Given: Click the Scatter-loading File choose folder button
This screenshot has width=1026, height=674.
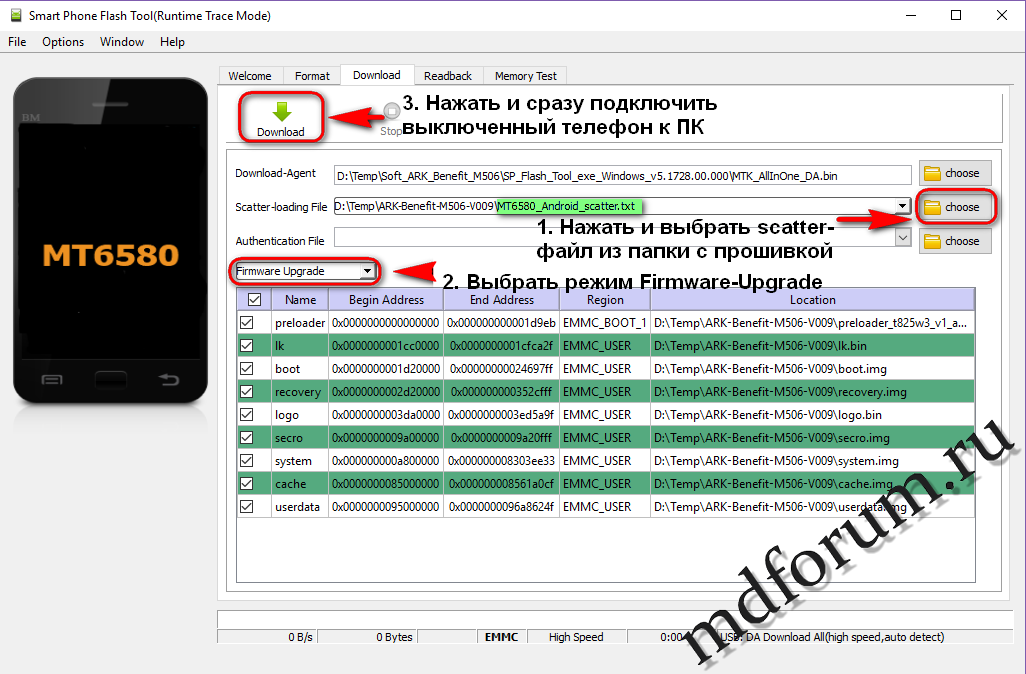Looking at the screenshot, I should click(955, 207).
